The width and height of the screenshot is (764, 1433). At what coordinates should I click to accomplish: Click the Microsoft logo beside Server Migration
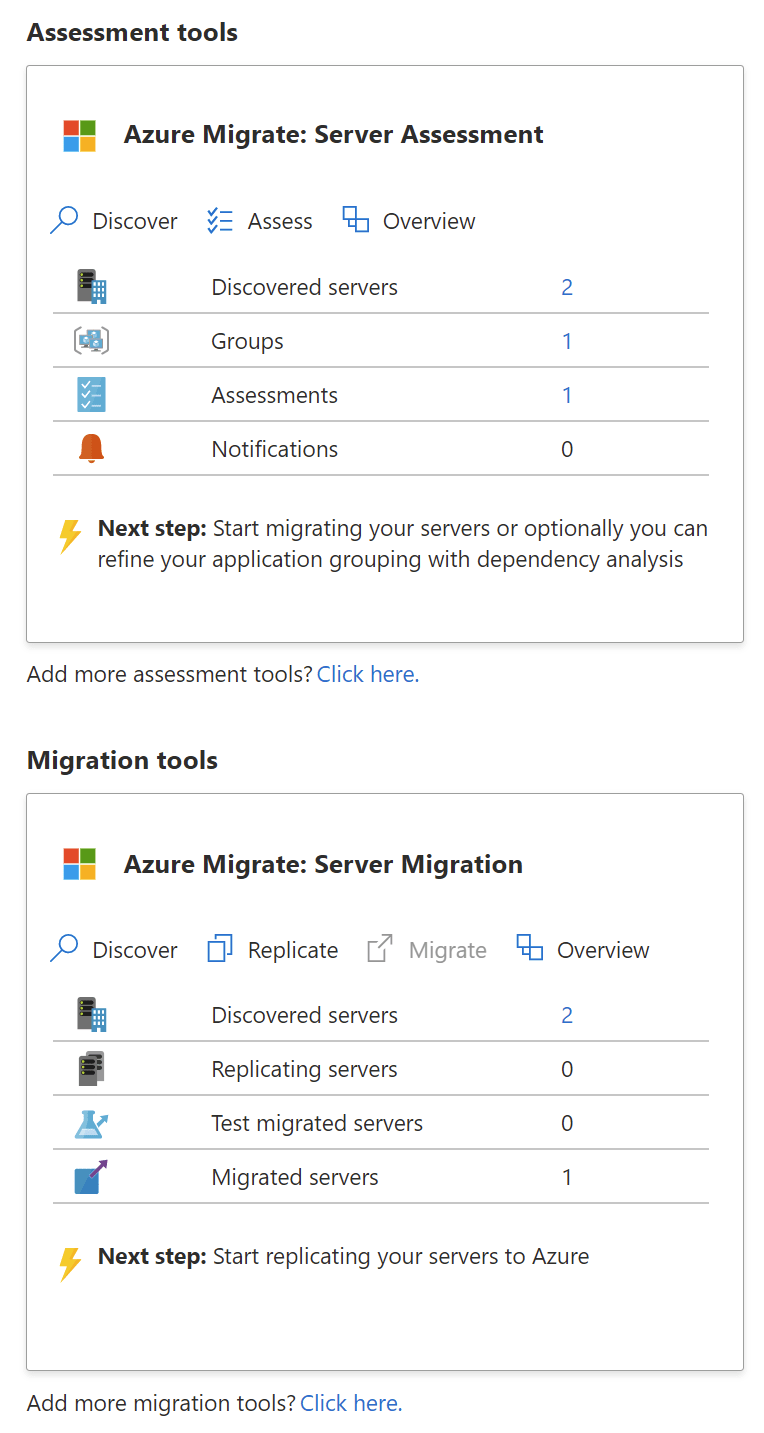point(79,864)
